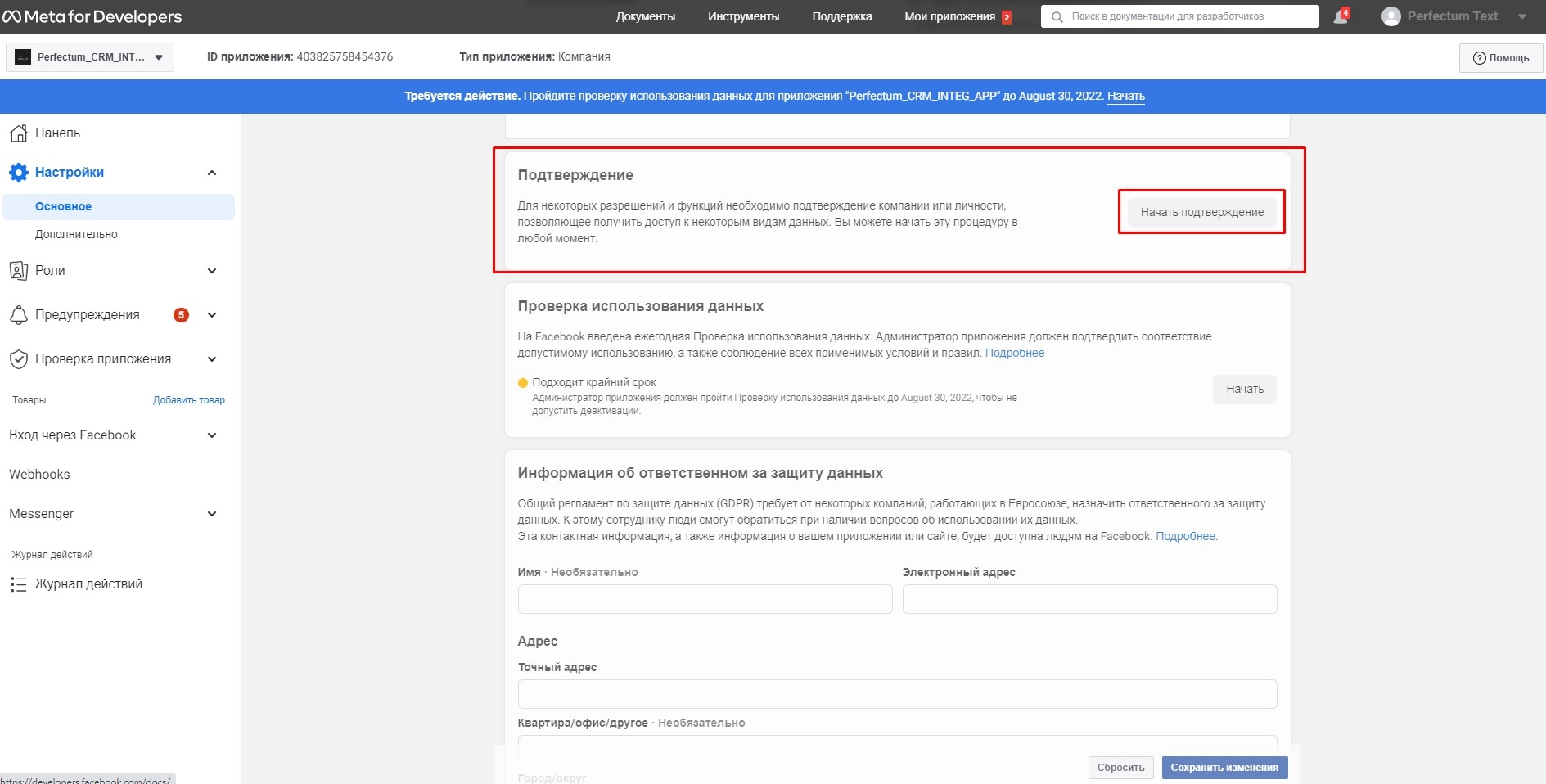Click the Настройки gear icon
The width and height of the screenshot is (1546, 784).
(x=18, y=173)
